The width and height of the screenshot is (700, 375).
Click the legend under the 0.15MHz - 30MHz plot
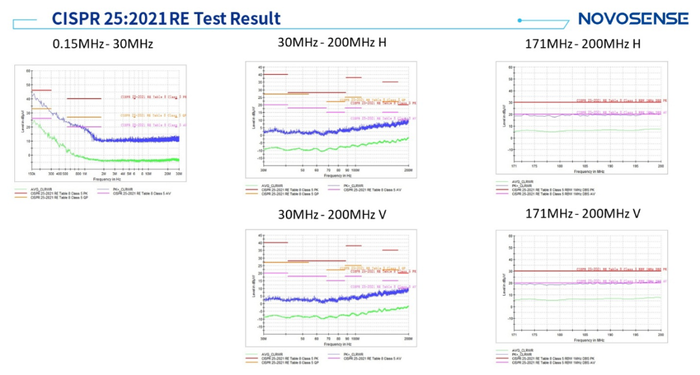(93, 193)
